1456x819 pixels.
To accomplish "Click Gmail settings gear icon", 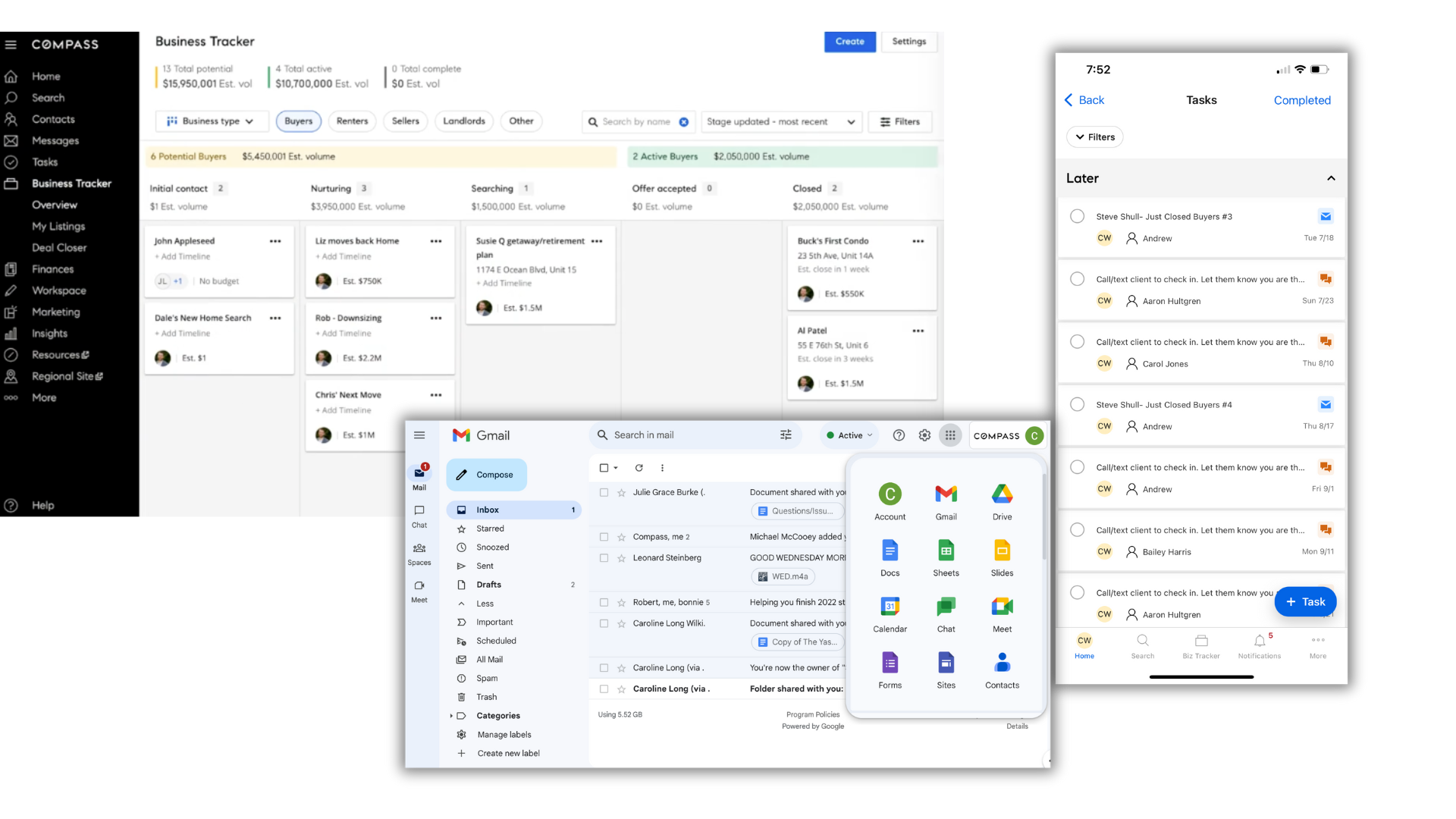I will click(x=924, y=435).
